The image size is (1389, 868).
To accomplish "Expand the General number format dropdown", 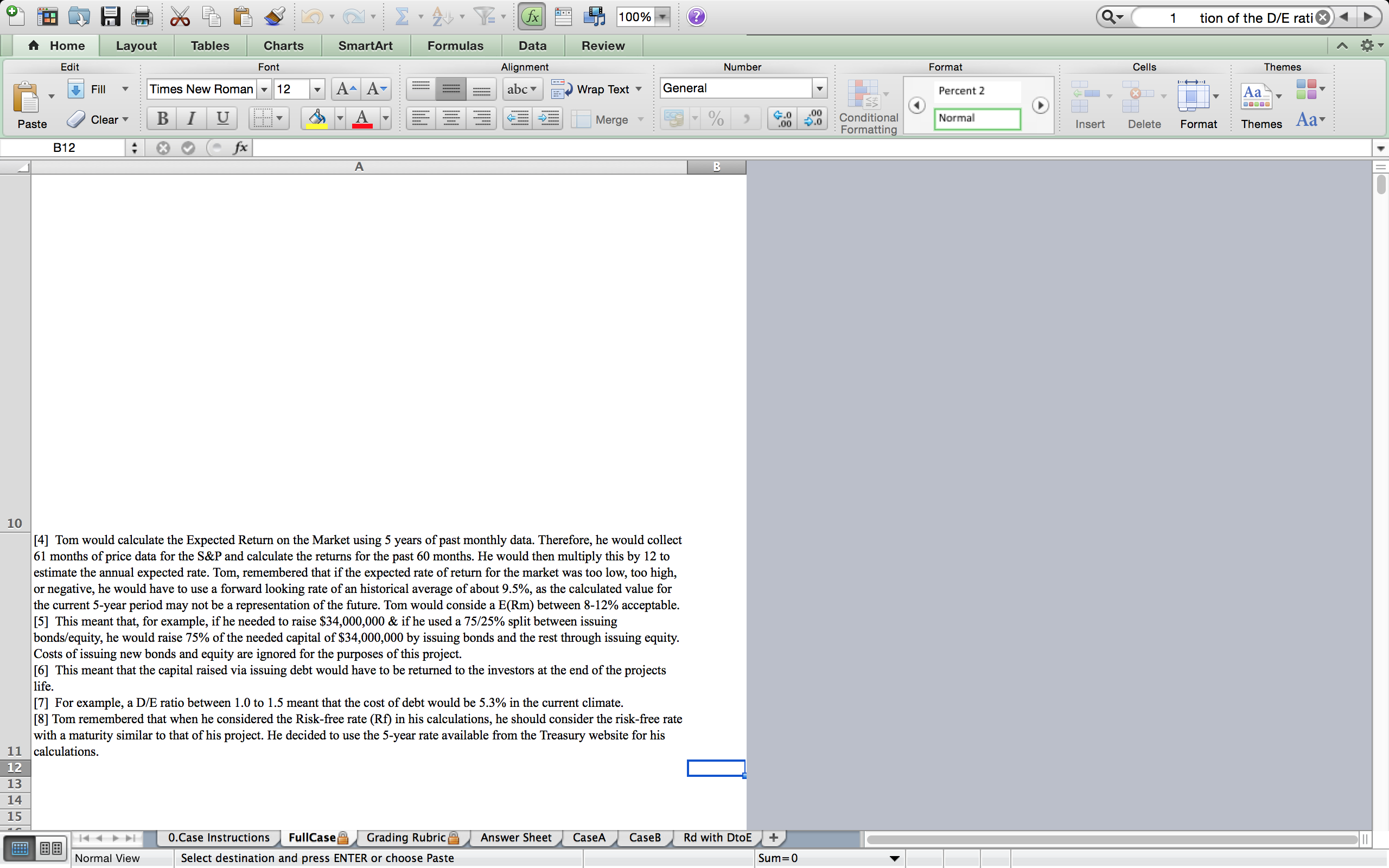I will 819,88.
